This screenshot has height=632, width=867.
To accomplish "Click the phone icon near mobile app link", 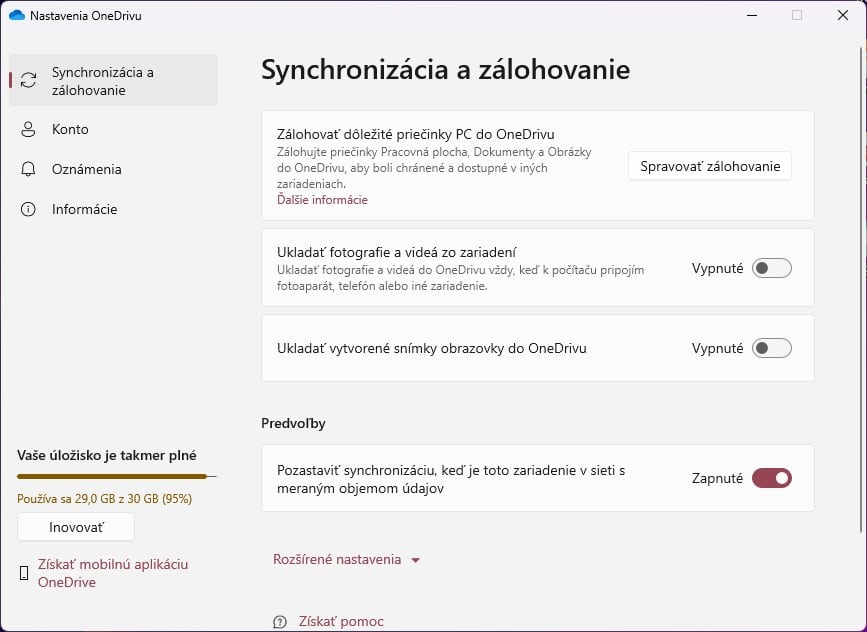I will pyautogui.click(x=24, y=573).
